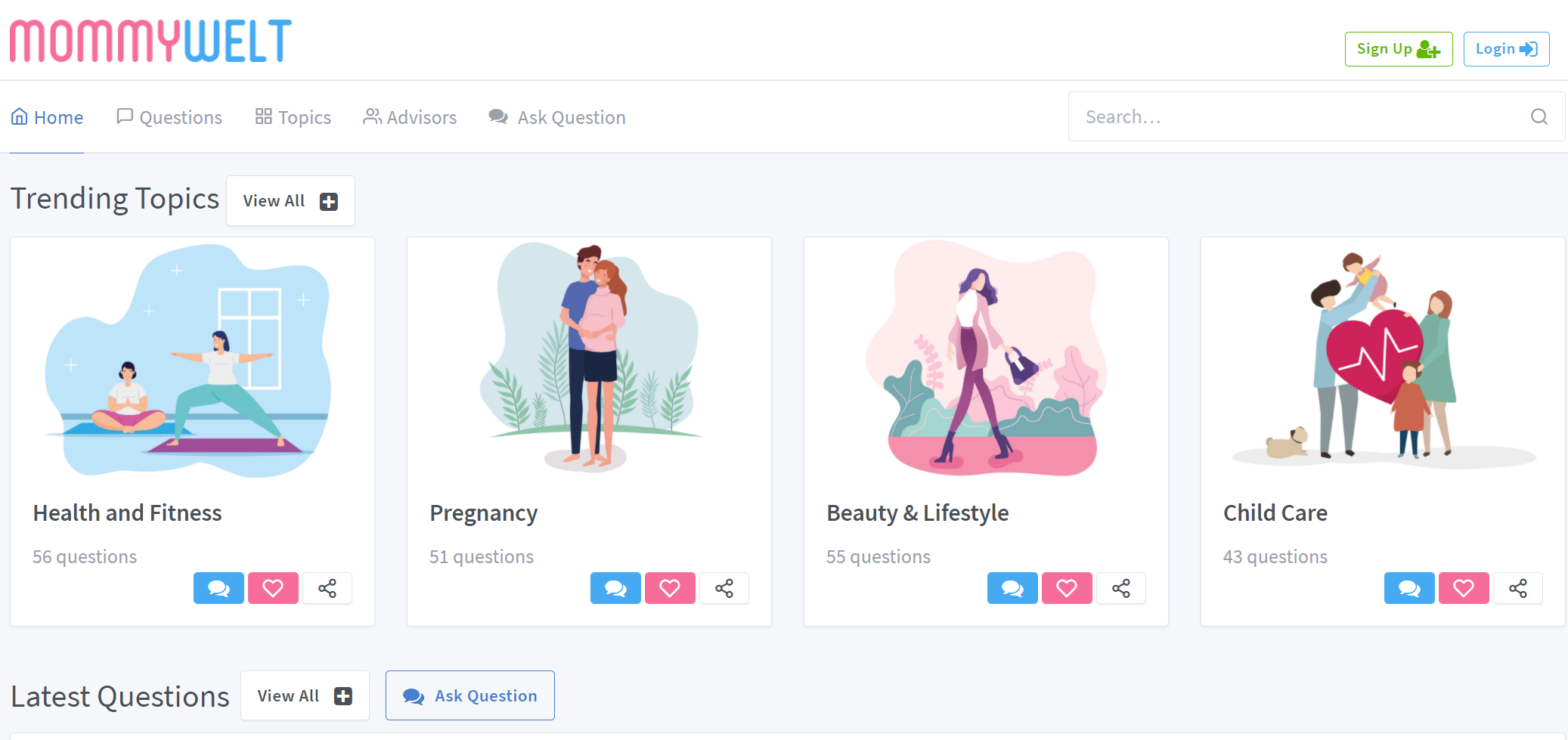Viewport: 1568px width, 740px height.
Task: Favorite the Beauty & Lifestyle topic
Action: [x=1067, y=588]
